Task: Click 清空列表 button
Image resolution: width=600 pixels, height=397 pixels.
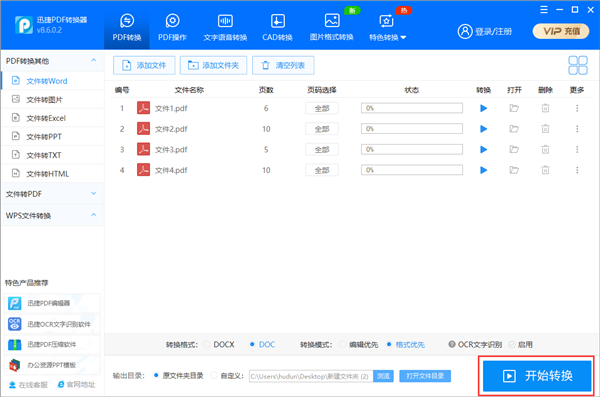Action: [x=283, y=65]
